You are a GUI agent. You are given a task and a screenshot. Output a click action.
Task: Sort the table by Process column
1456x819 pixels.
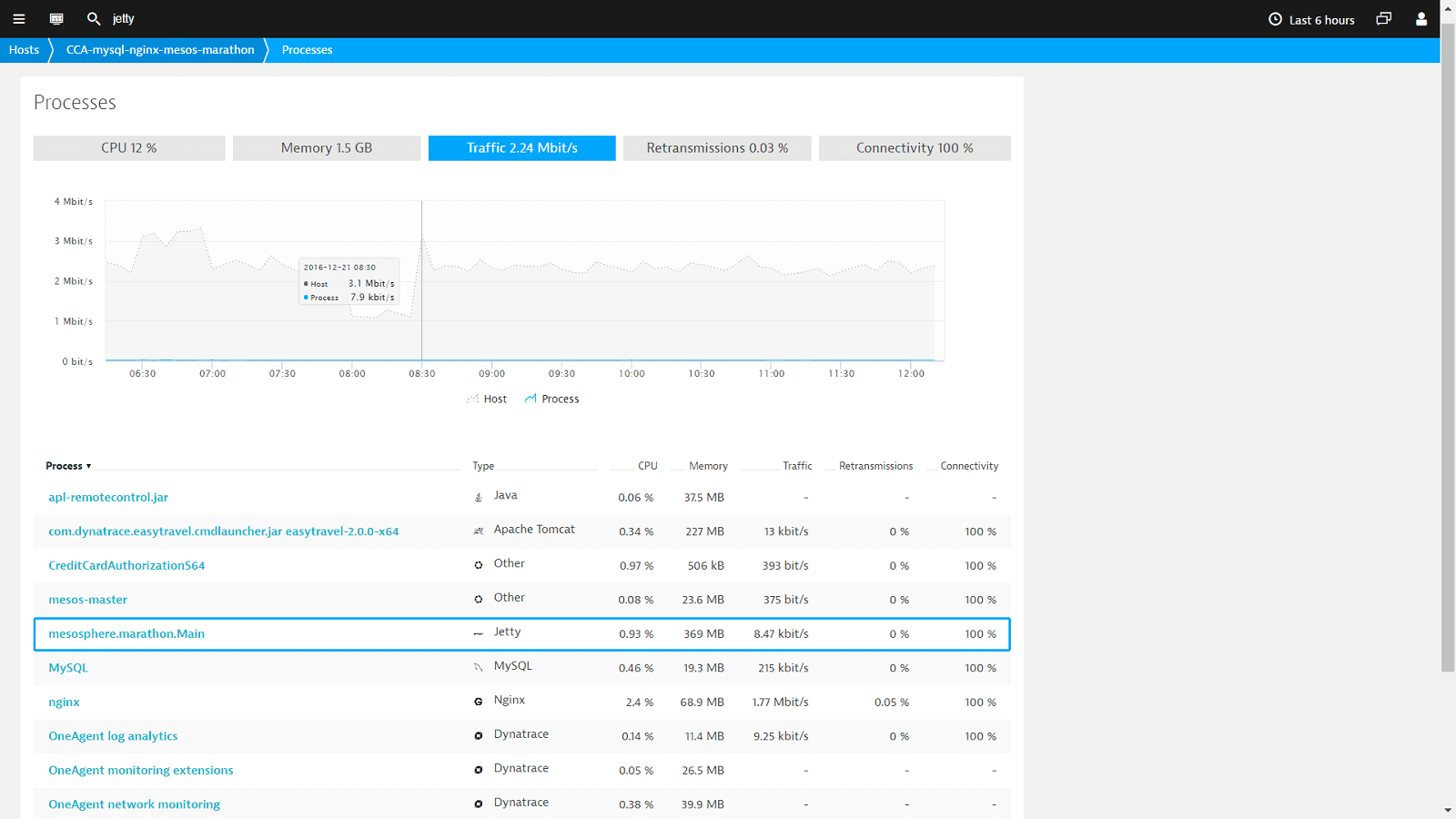[68, 466]
